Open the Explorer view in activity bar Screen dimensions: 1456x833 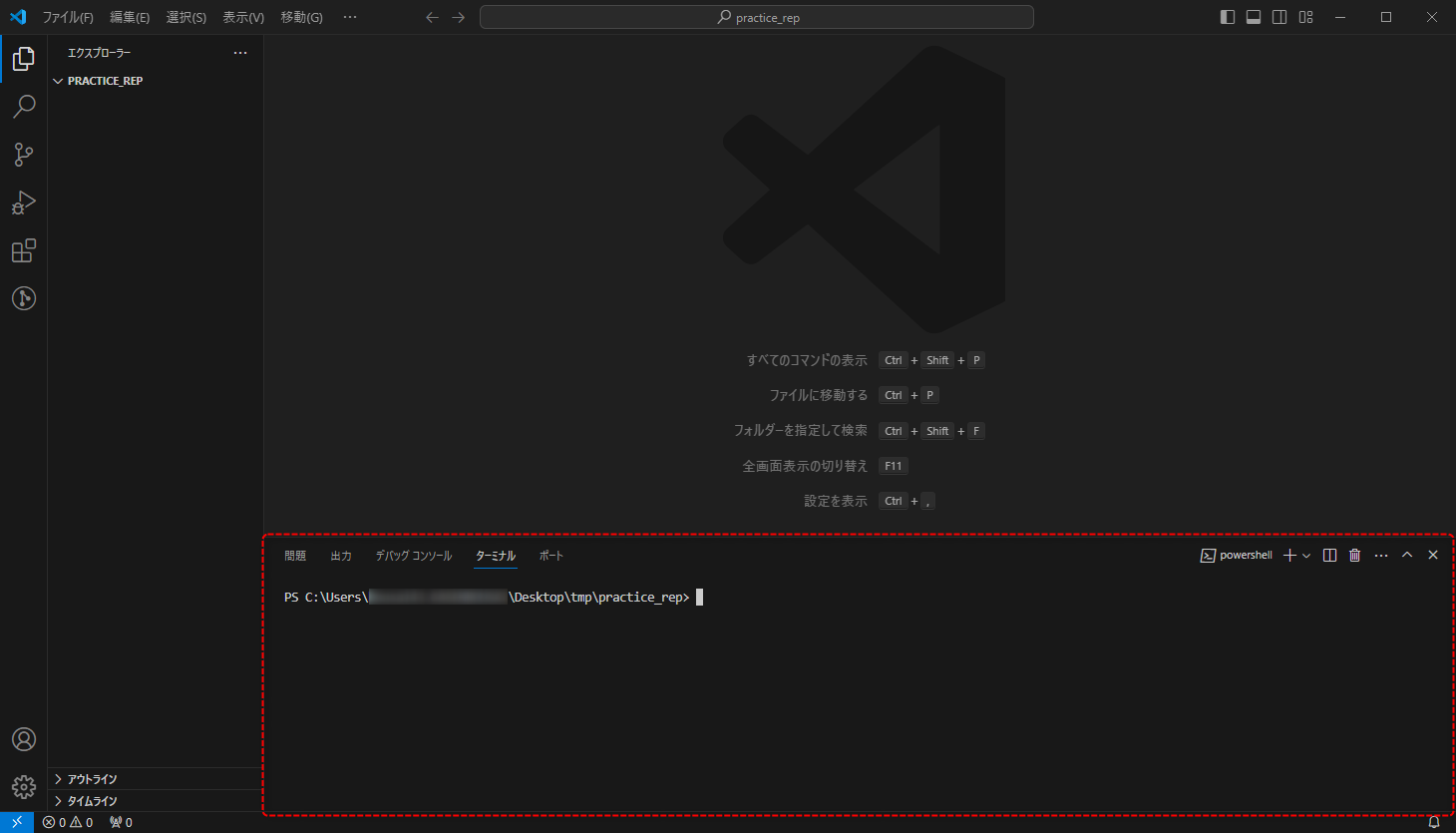pos(24,59)
